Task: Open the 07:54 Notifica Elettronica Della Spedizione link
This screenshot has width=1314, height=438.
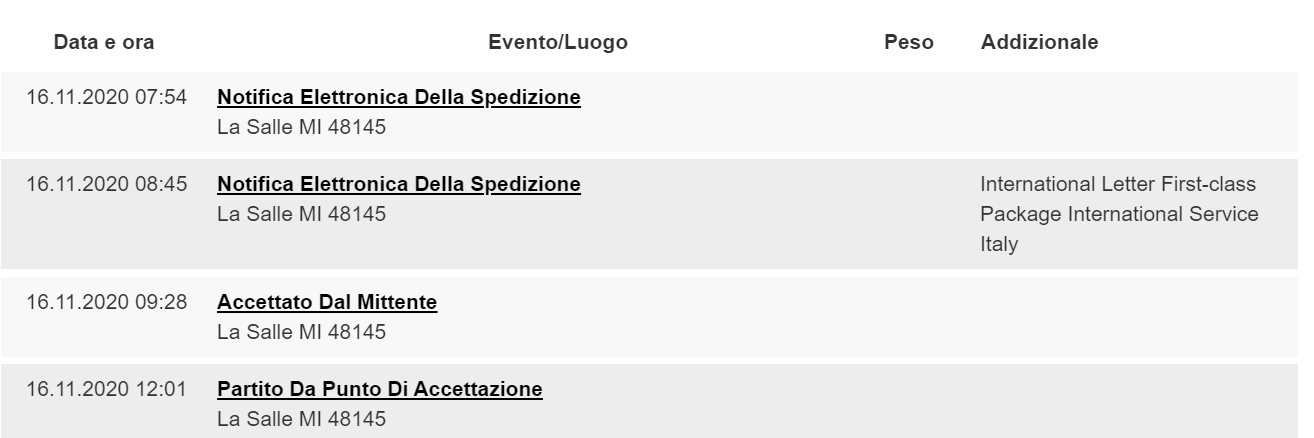Action: click(399, 98)
